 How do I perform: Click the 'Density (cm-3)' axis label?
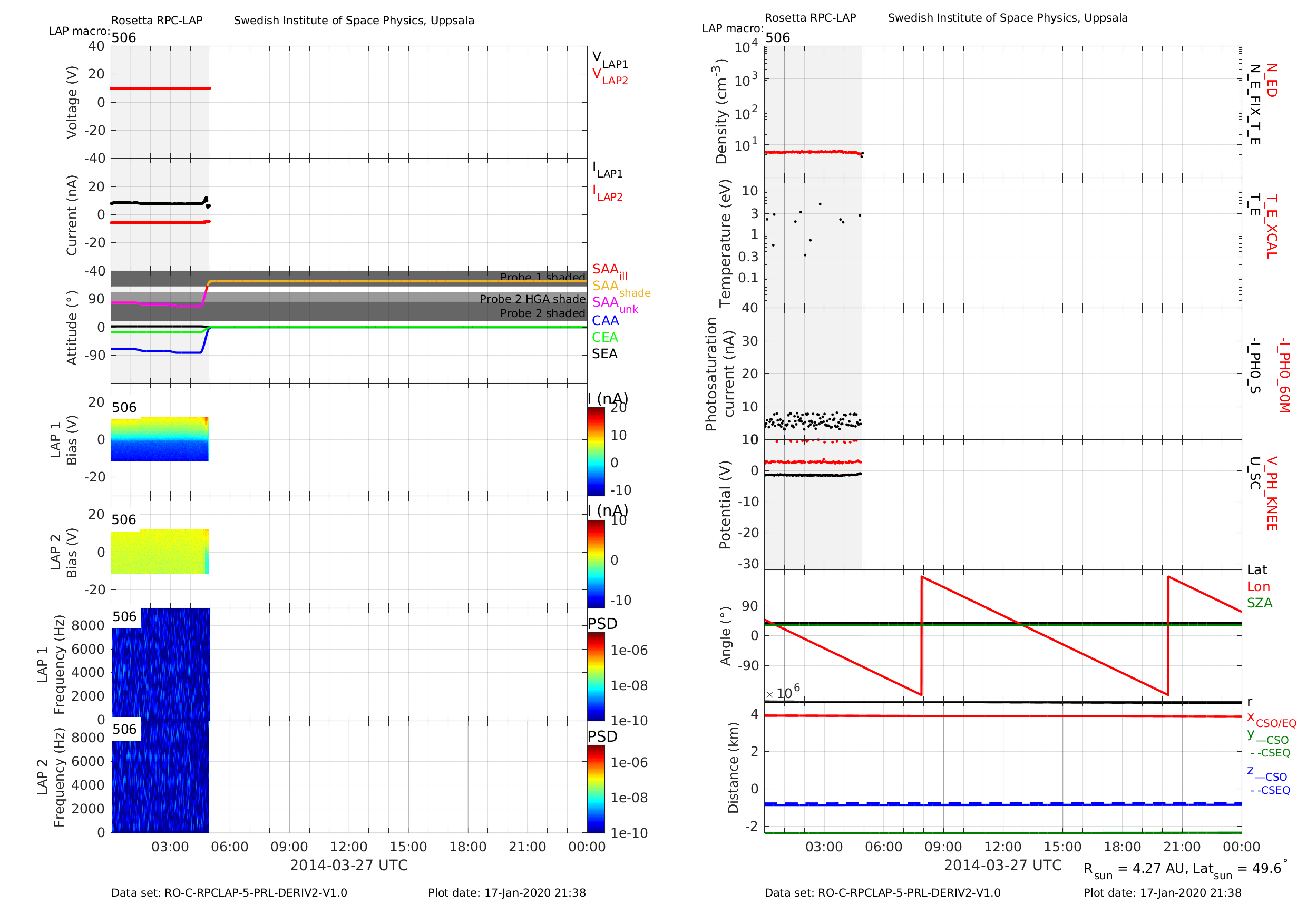(719, 112)
